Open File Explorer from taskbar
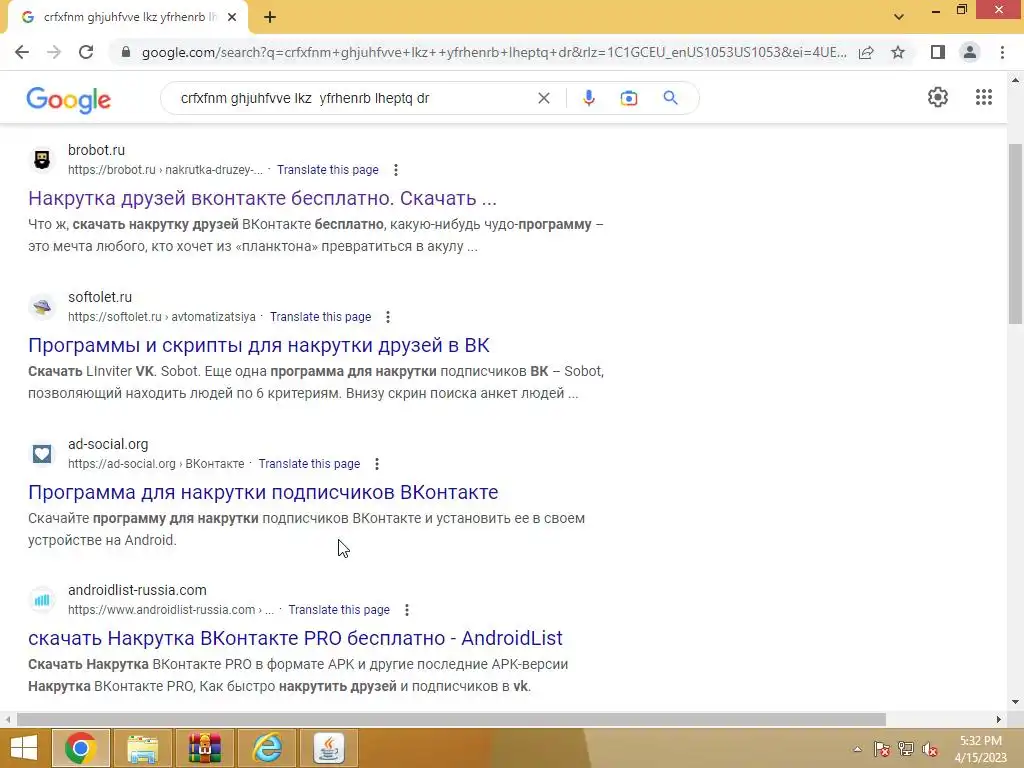The image size is (1024, 768). 142,748
